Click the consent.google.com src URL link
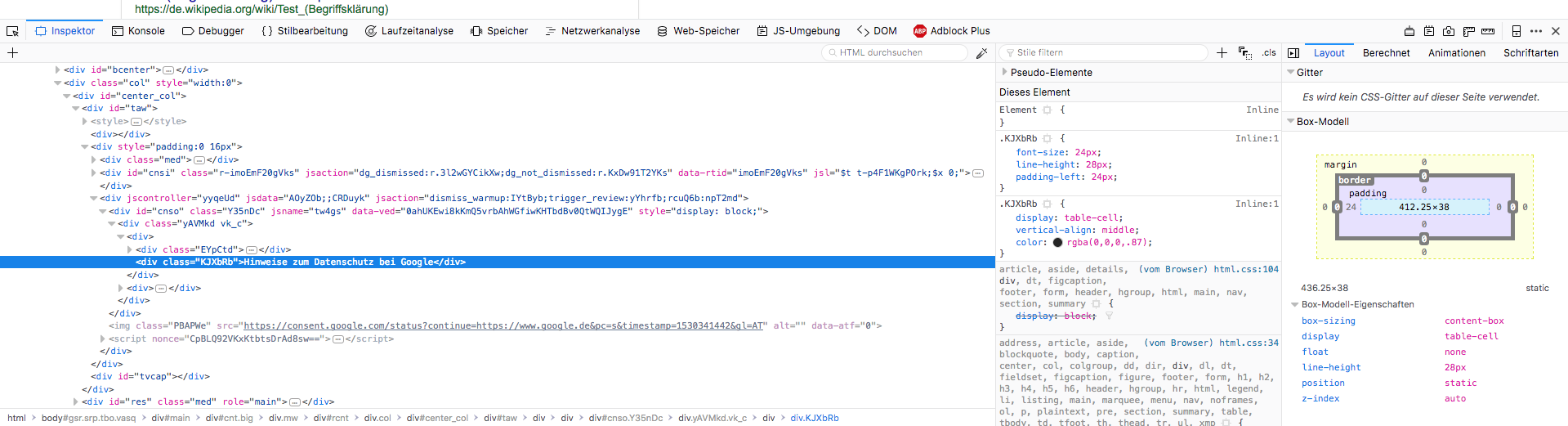The width and height of the screenshot is (1568, 426). (x=503, y=325)
